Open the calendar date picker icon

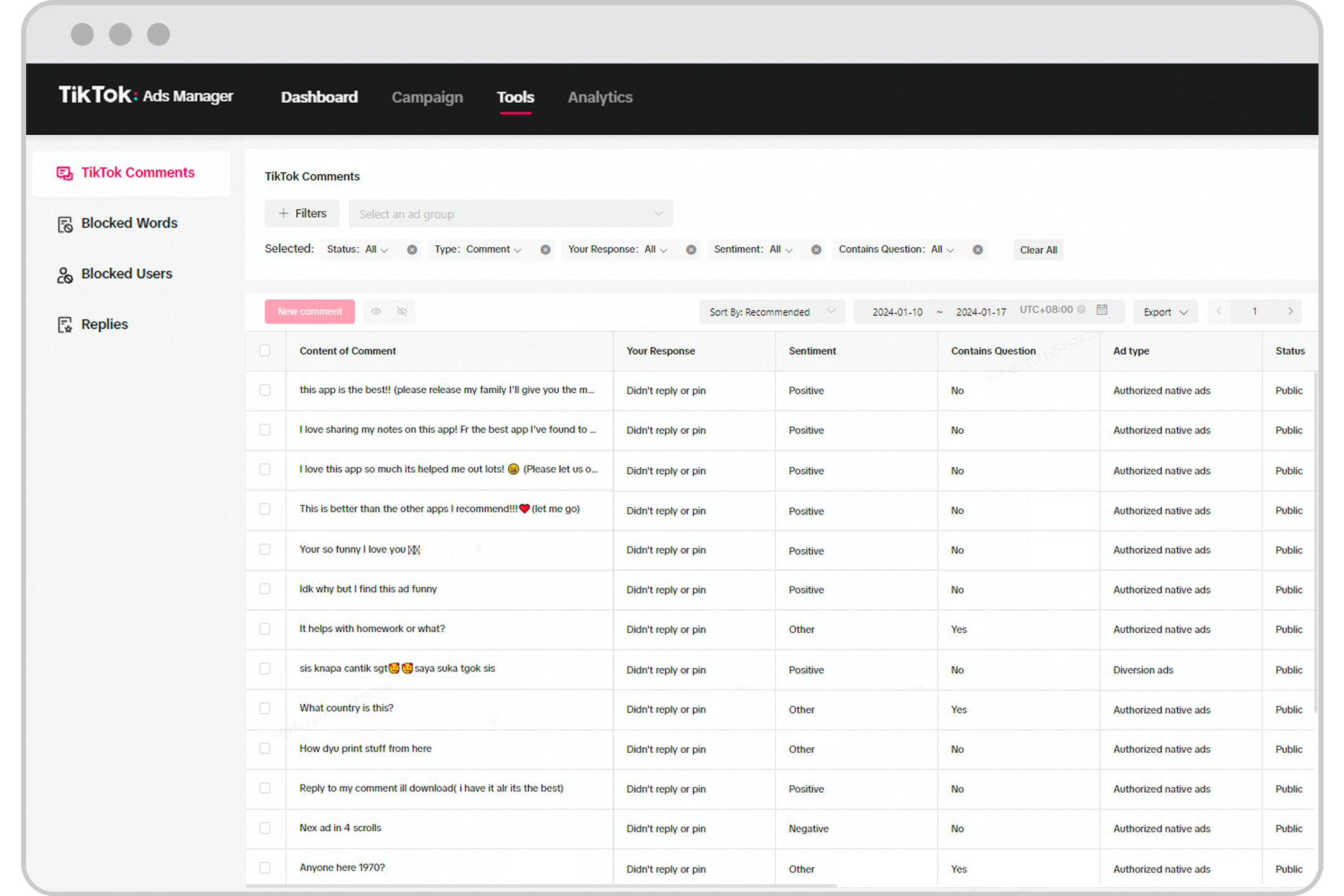(x=1102, y=310)
